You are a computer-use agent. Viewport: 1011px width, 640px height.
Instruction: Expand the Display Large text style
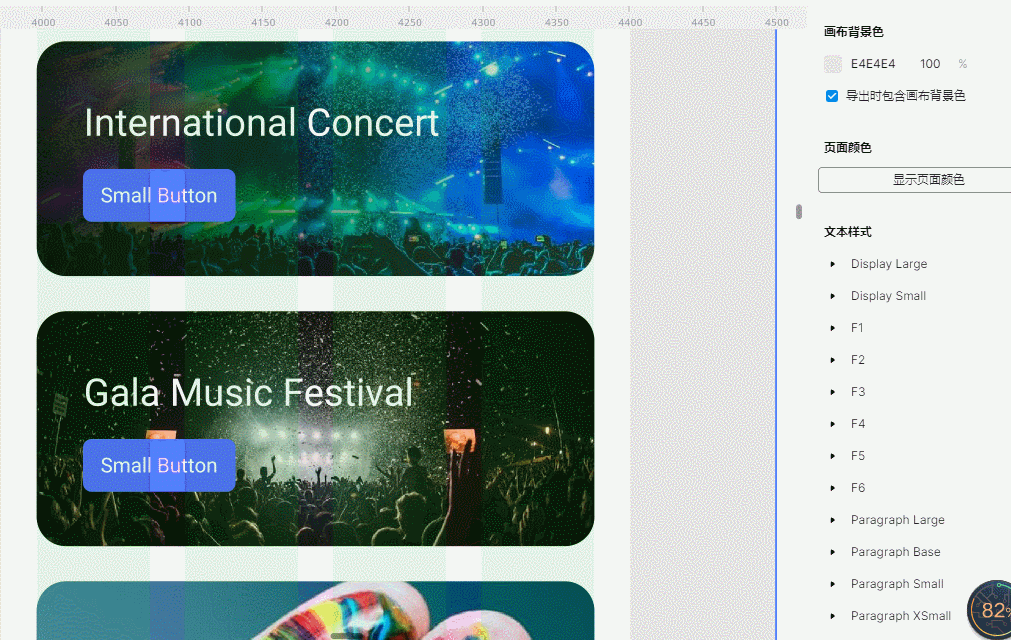833,264
